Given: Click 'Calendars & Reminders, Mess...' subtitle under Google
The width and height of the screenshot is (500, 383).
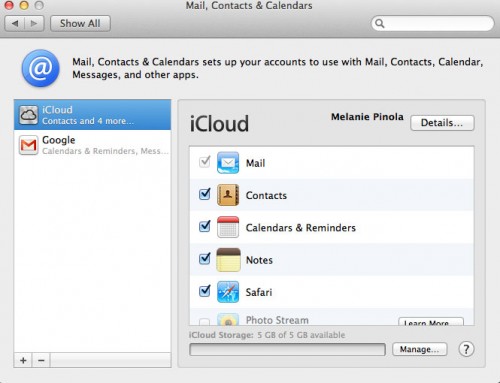Looking at the screenshot, I should coord(105,151).
